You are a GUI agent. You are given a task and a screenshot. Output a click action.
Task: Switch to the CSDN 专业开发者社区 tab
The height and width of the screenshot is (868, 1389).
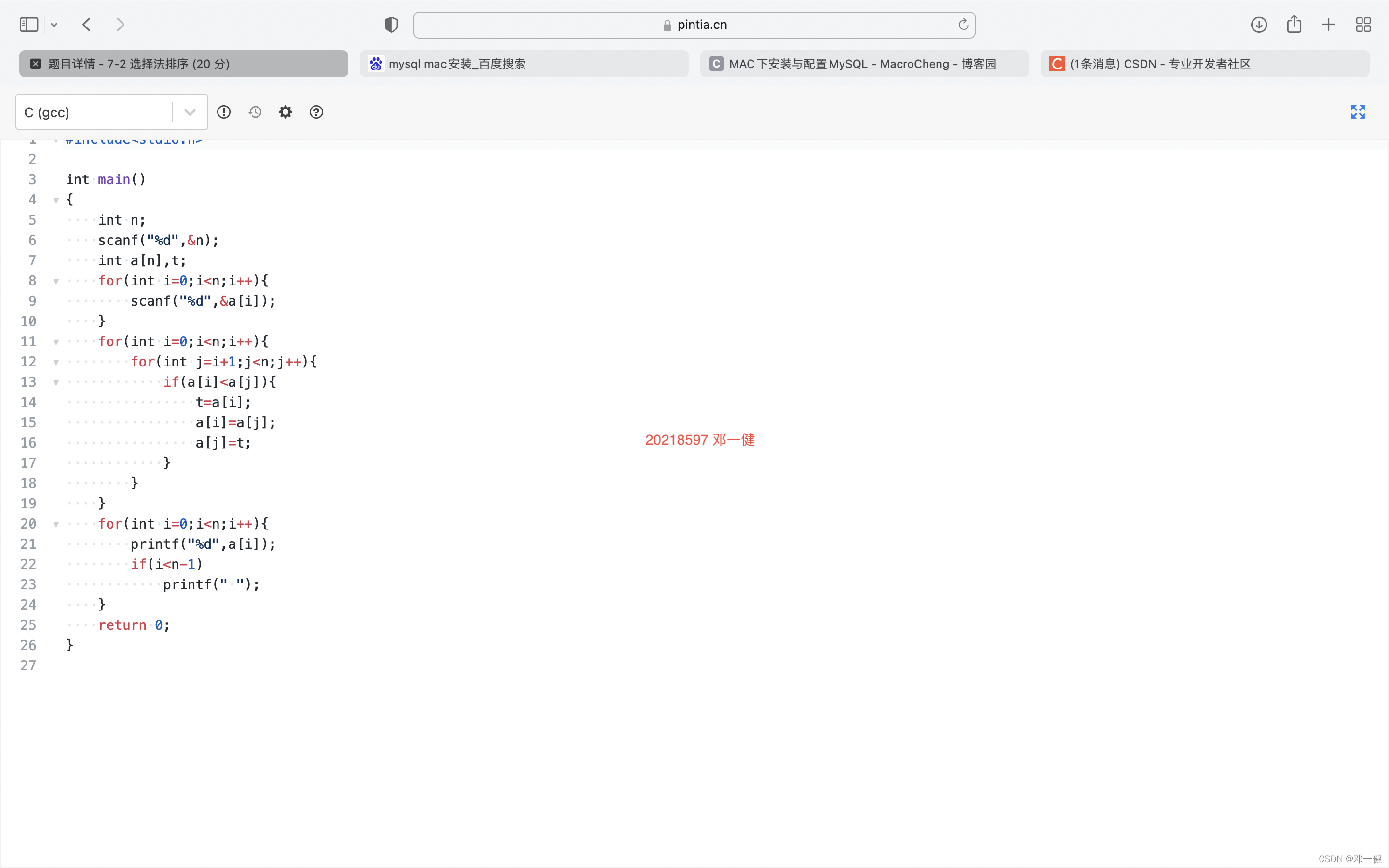(1204, 64)
